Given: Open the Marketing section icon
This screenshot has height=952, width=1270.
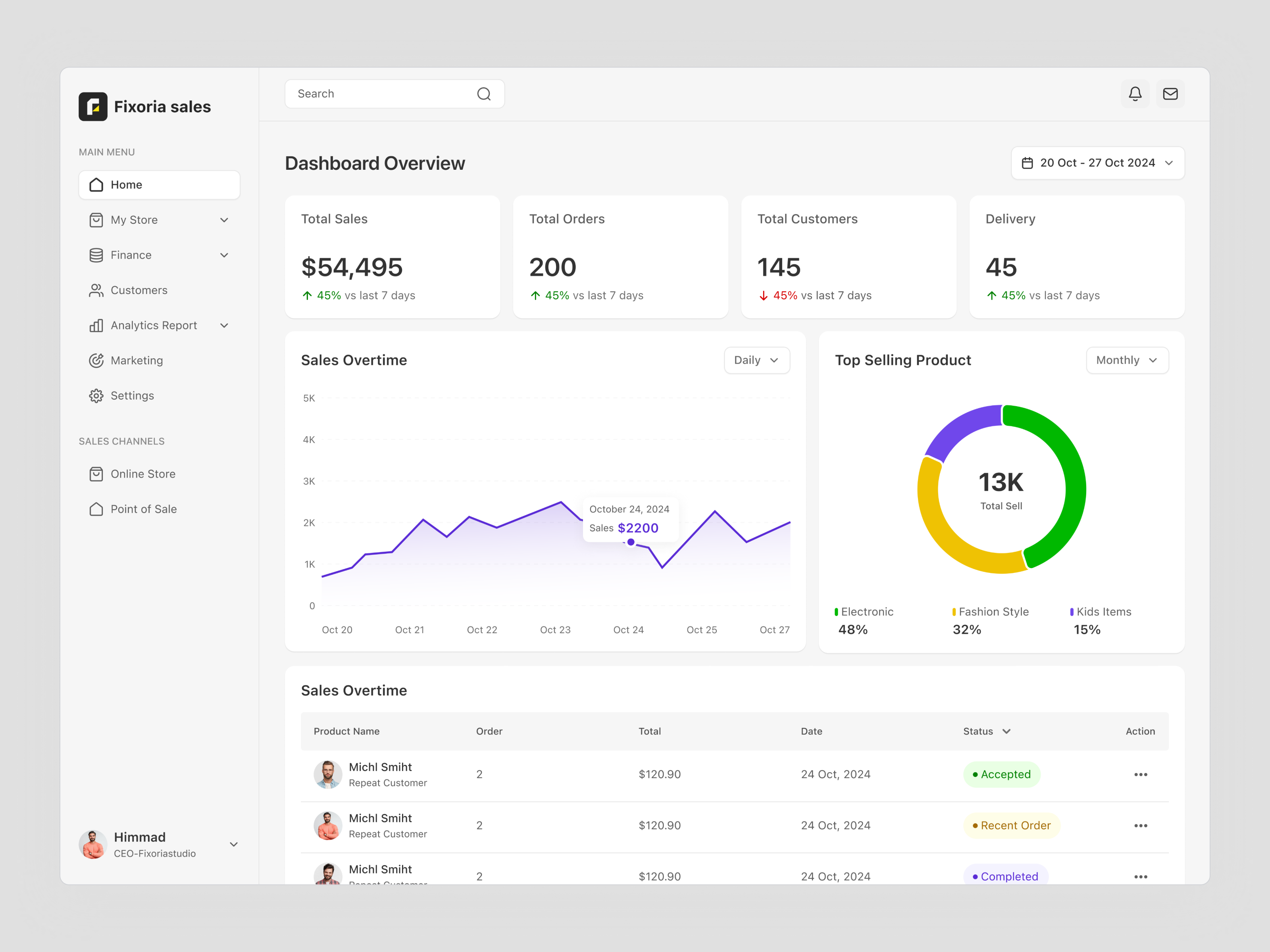Looking at the screenshot, I should [96, 360].
